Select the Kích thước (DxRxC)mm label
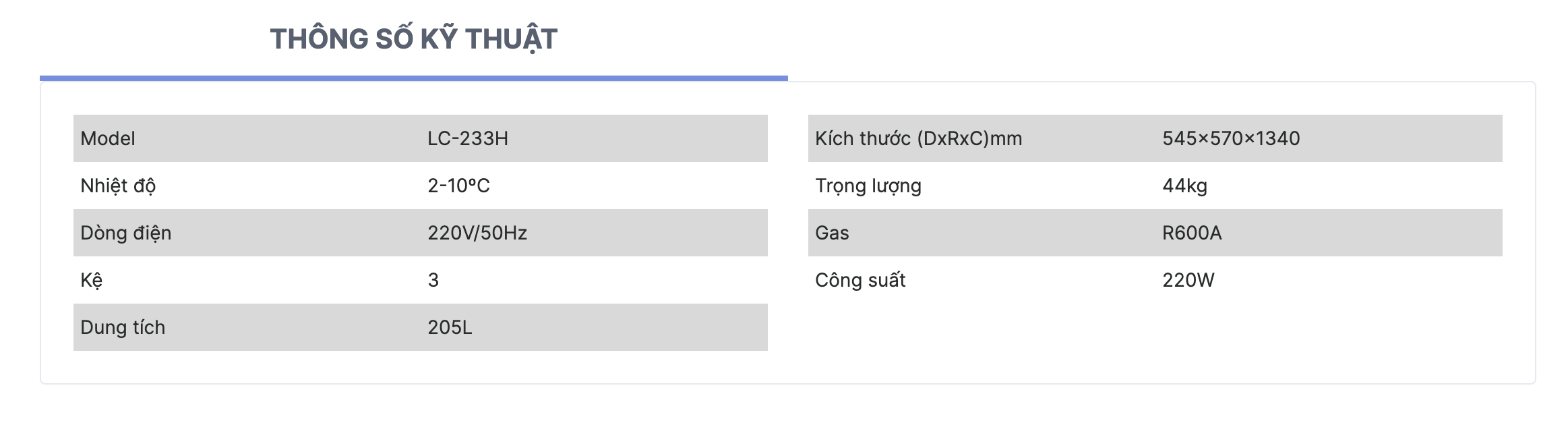1568x421 pixels. tap(918, 138)
